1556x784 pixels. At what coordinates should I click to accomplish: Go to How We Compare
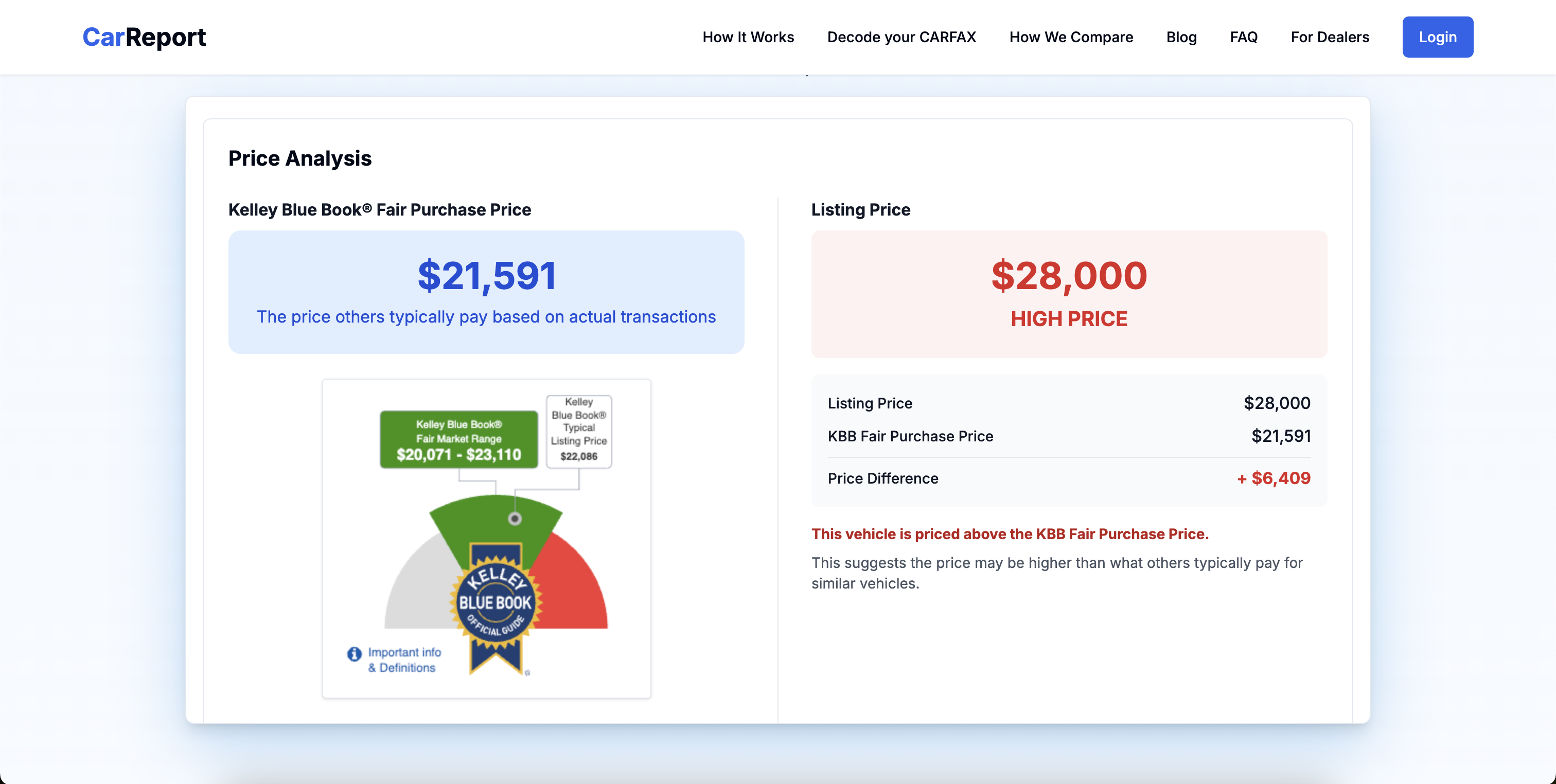tap(1071, 37)
